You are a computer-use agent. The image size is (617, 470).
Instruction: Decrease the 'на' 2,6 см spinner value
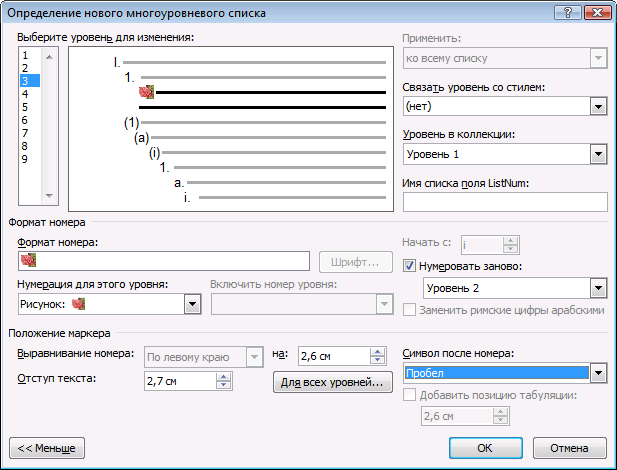click(x=377, y=360)
